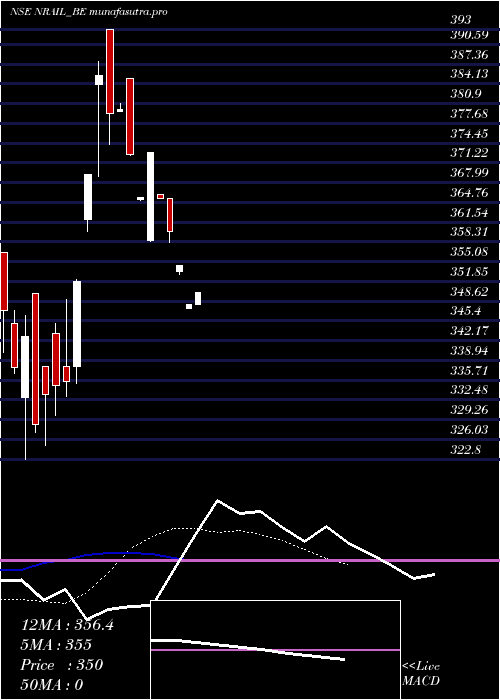Click the '<<Live MACD' label

(x=421, y=674)
